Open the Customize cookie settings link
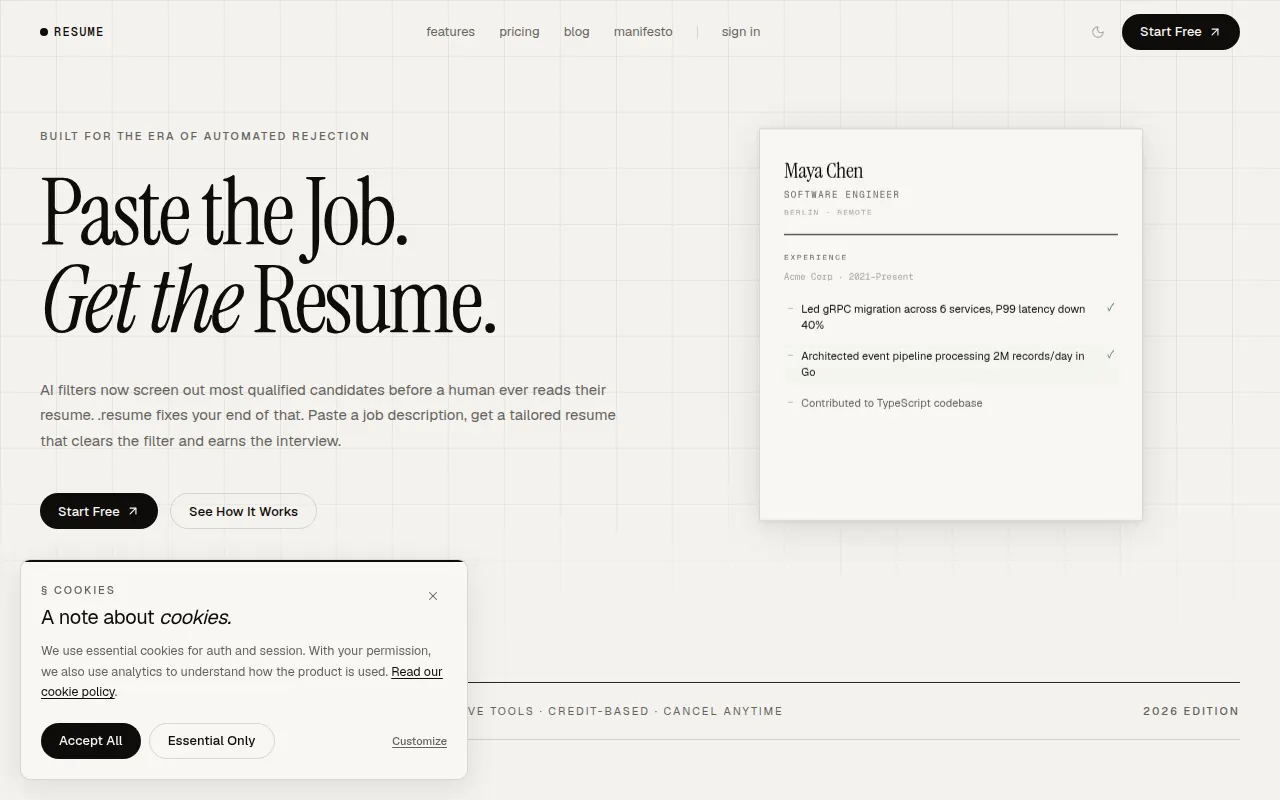The width and height of the screenshot is (1280, 800). click(x=419, y=741)
